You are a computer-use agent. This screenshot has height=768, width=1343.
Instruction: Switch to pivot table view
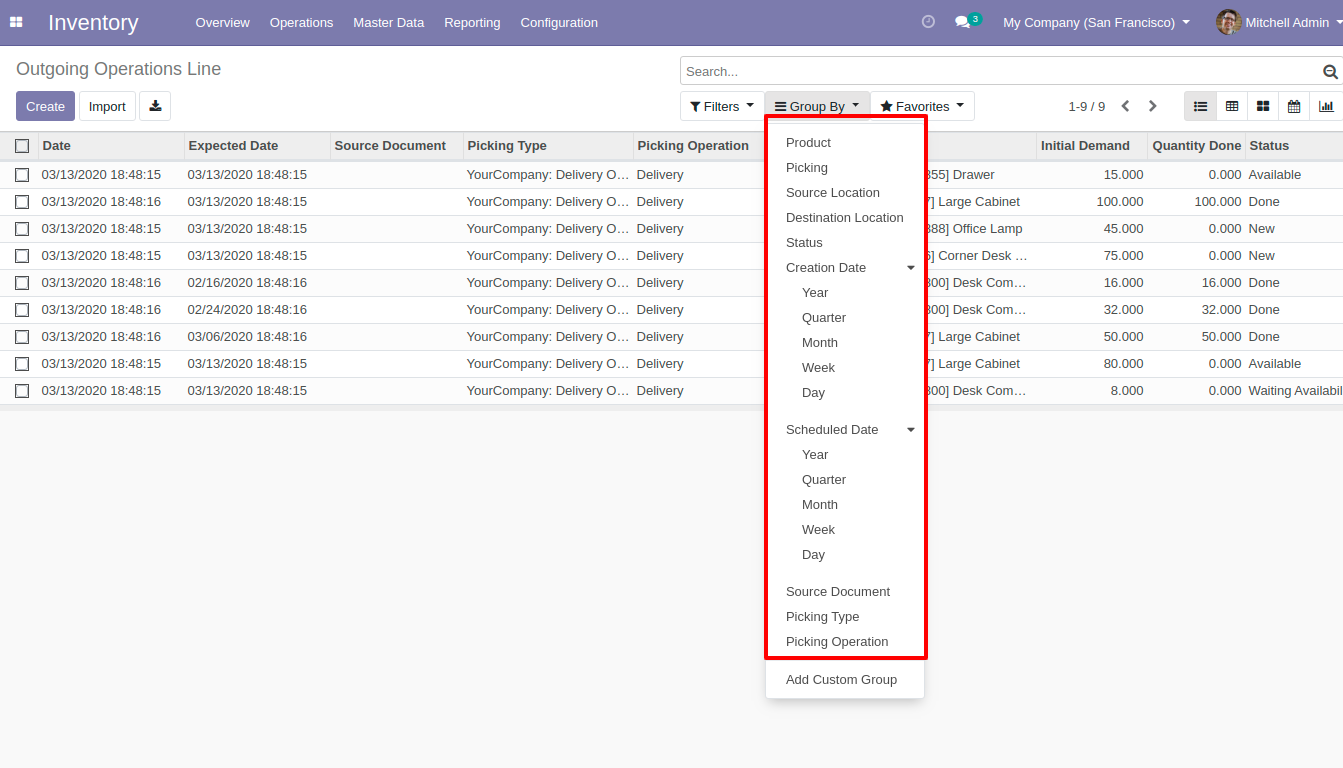(1232, 106)
